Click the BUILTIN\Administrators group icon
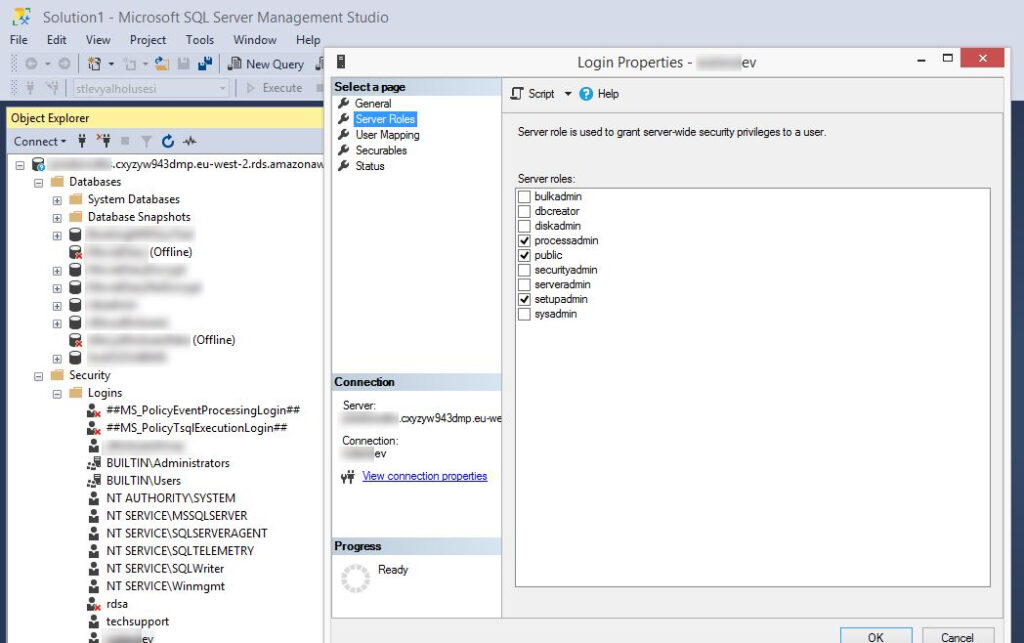 tap(94, 463)
